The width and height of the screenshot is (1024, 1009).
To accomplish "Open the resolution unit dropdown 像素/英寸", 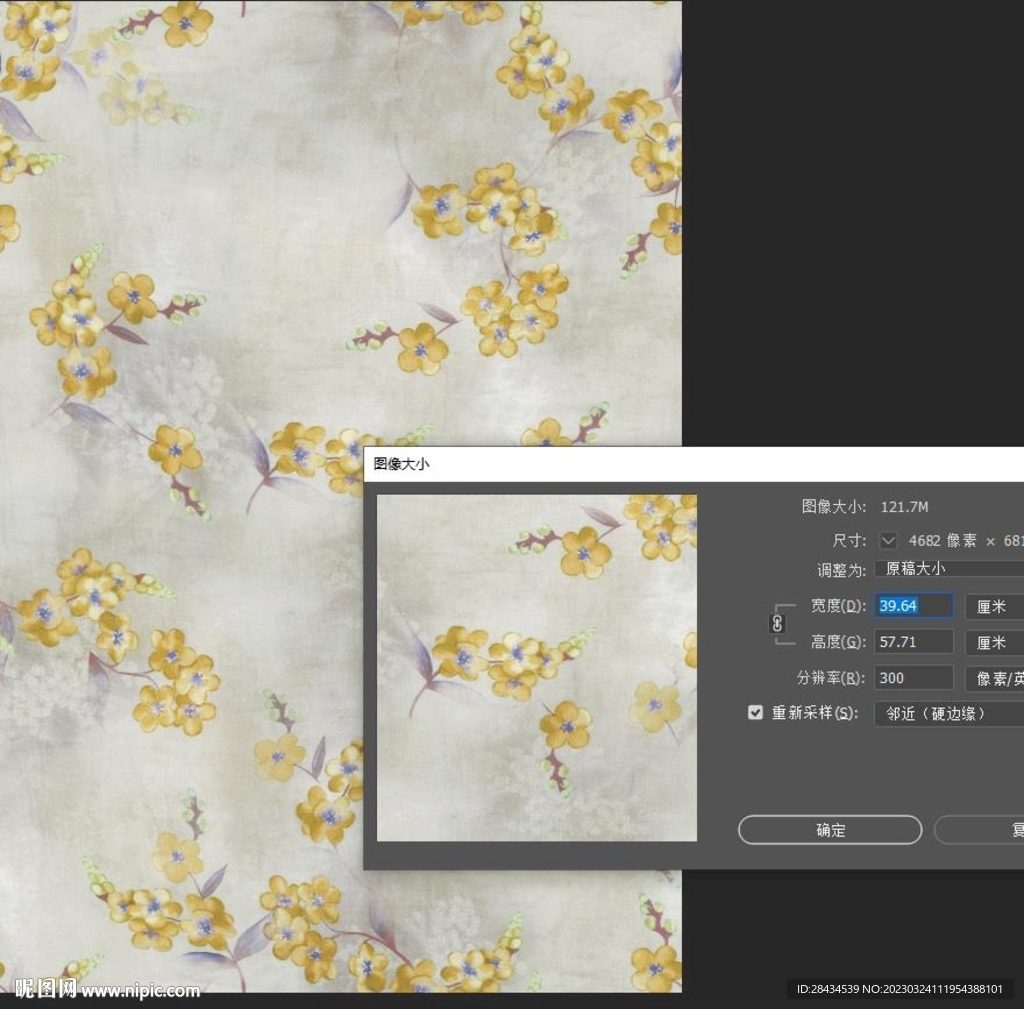I will [x=994, y=678].
